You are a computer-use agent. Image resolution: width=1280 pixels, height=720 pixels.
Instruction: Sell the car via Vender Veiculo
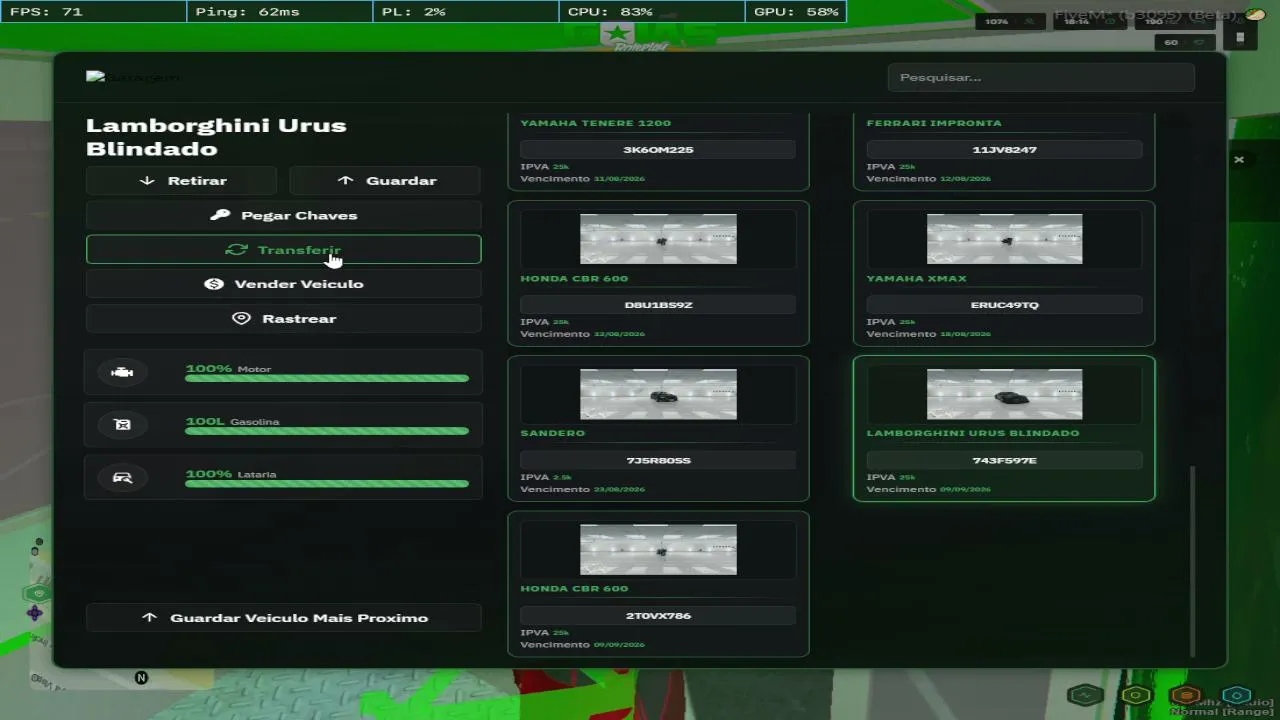283,284
